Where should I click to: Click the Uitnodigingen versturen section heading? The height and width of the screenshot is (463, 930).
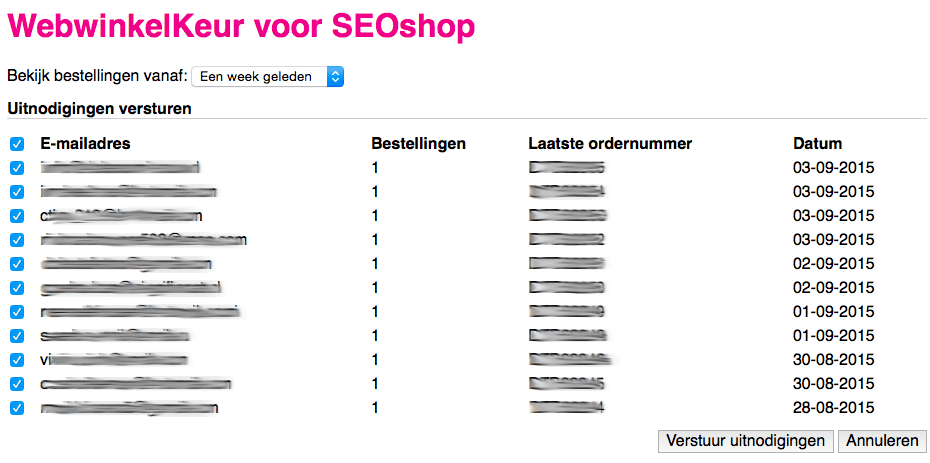(x=100, y=107)
